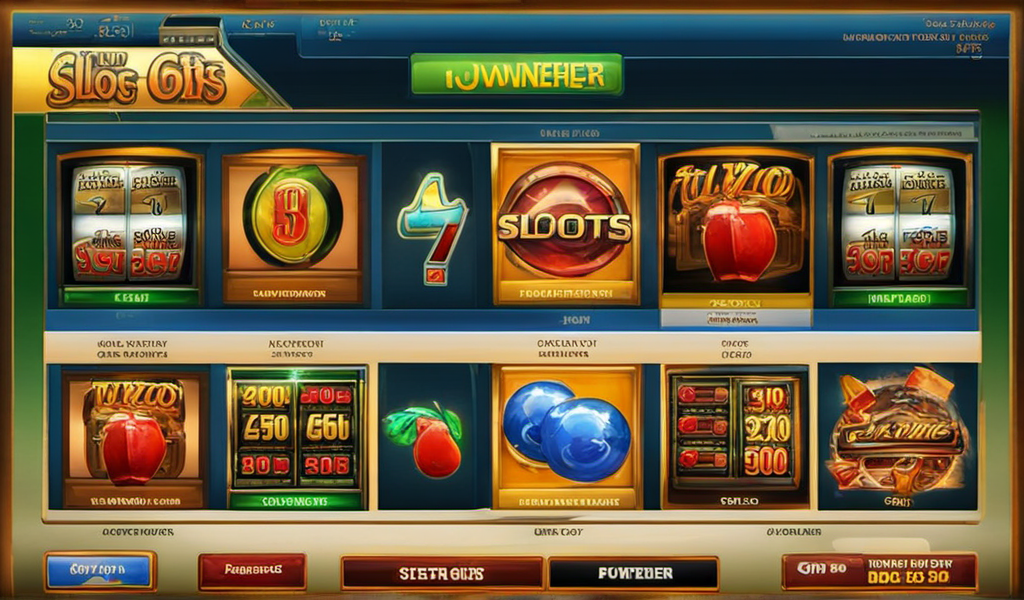Screen dimensions: 1024x600
Task: Switch to the SIETA GIPS tab
Action: click(x=442, y=573)
